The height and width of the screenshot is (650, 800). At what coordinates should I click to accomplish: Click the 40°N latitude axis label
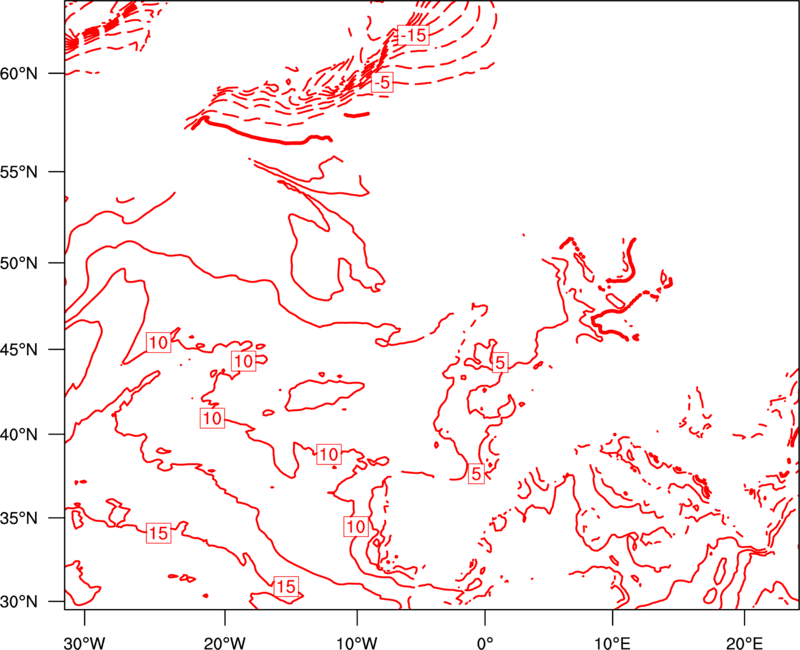[19, 434]
